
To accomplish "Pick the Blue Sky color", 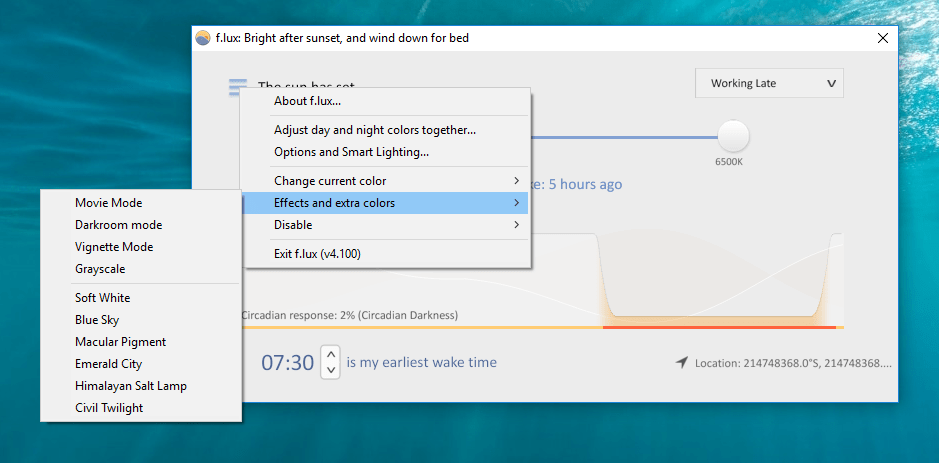I will pos(141,320).
